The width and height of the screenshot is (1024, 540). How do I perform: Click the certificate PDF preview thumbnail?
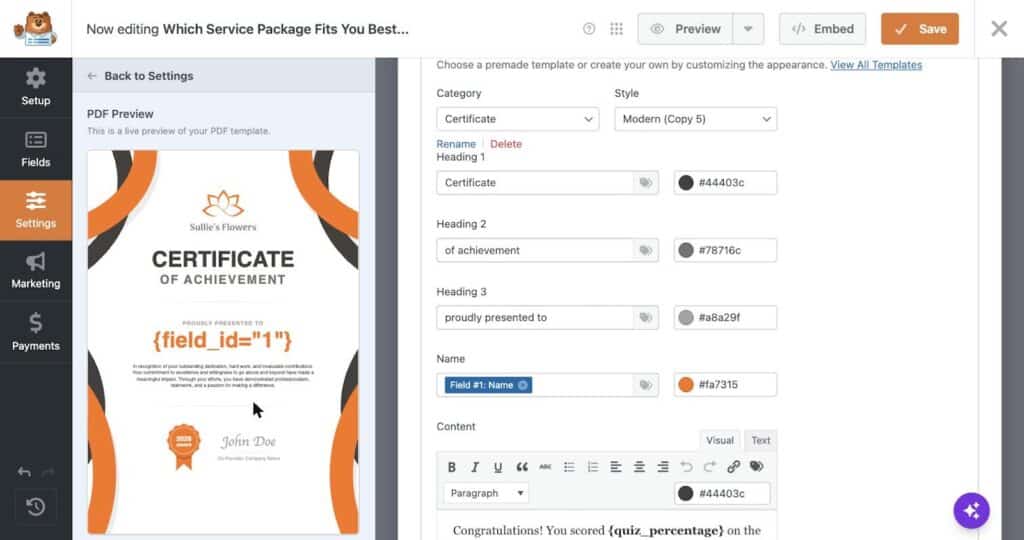tap(223, 342)
